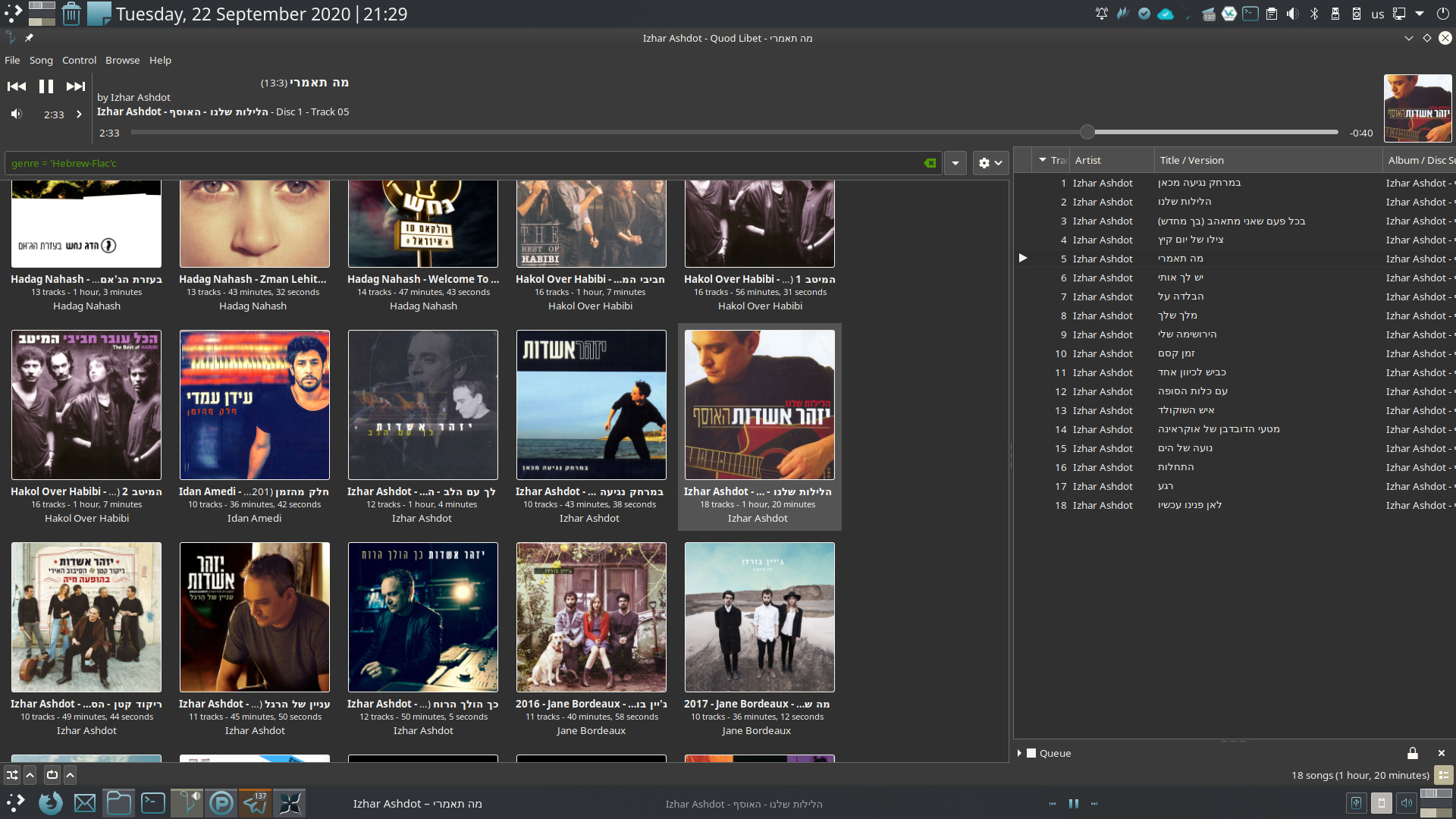Toggle the song list view button
1456x819 pixels.
[x=1443, y=775]
